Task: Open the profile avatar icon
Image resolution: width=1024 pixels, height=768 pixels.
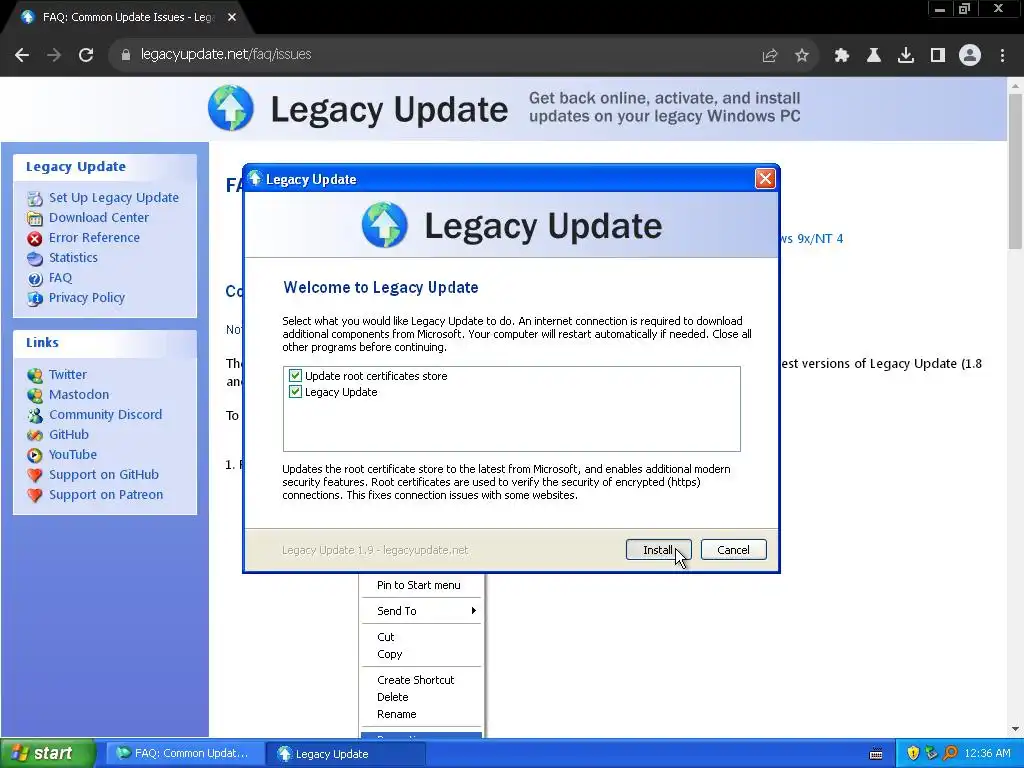Action: 970,56
